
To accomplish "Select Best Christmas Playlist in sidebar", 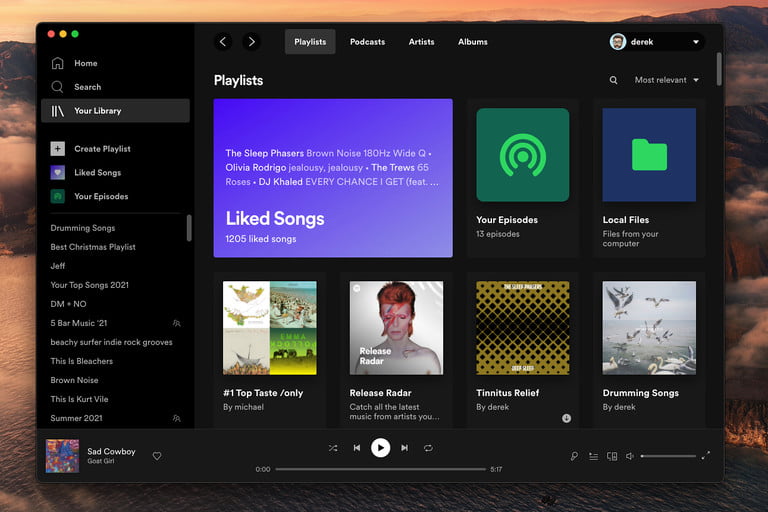I will [x=93, y=247].
